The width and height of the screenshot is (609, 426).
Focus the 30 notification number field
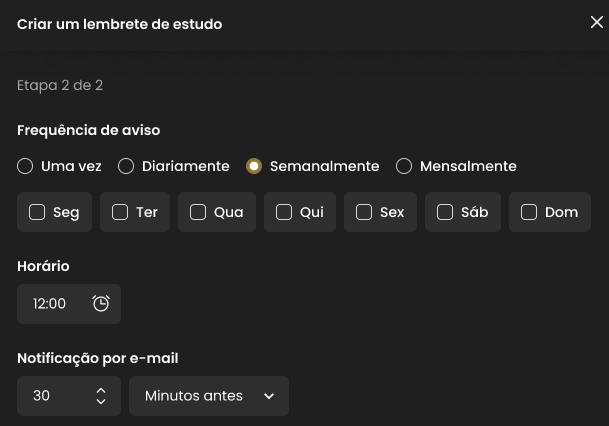pos(69,396)
